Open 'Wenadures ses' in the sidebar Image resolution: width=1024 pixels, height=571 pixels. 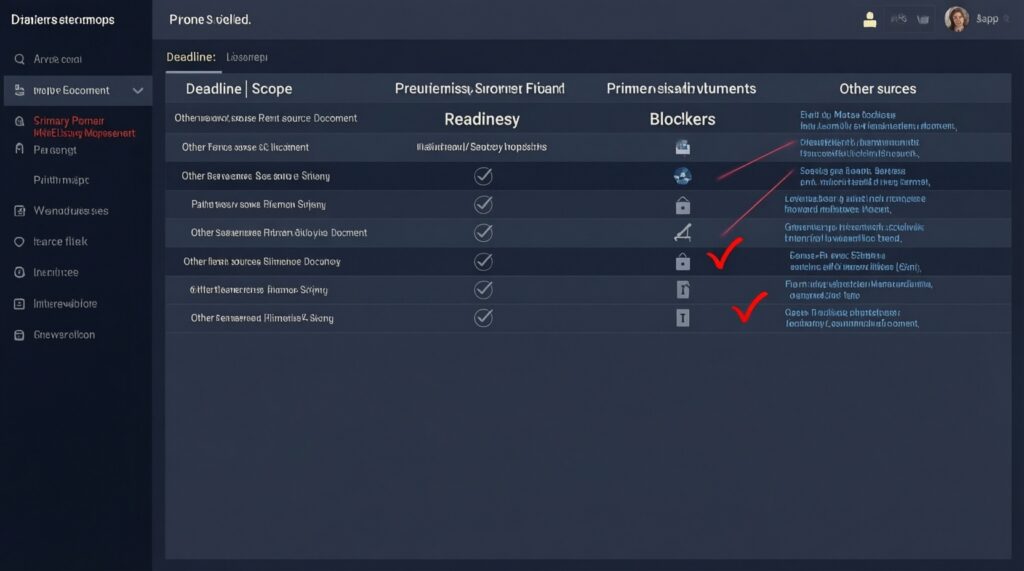(x=70, y=211)
